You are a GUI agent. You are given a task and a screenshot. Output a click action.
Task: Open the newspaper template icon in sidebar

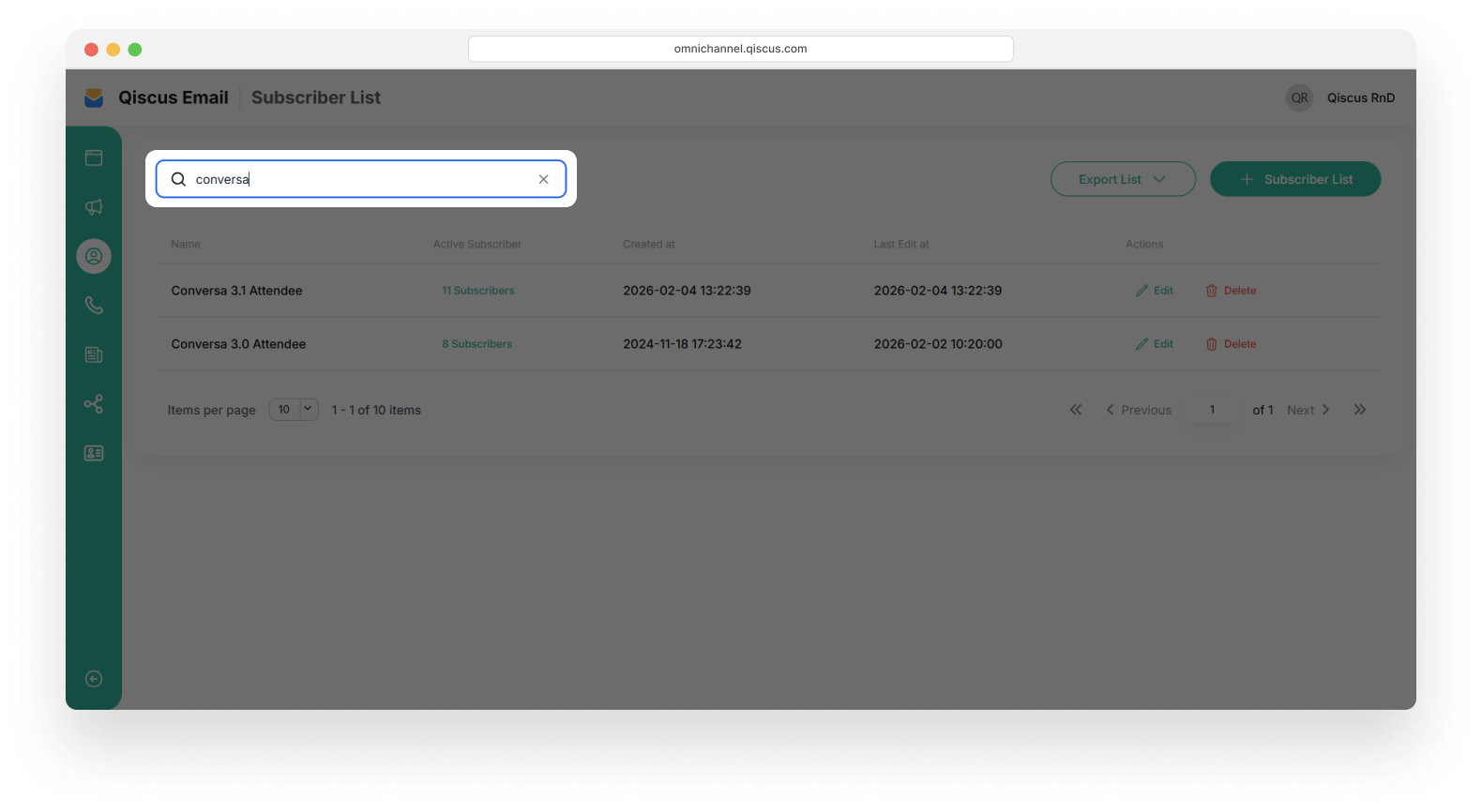click(94, 354)
